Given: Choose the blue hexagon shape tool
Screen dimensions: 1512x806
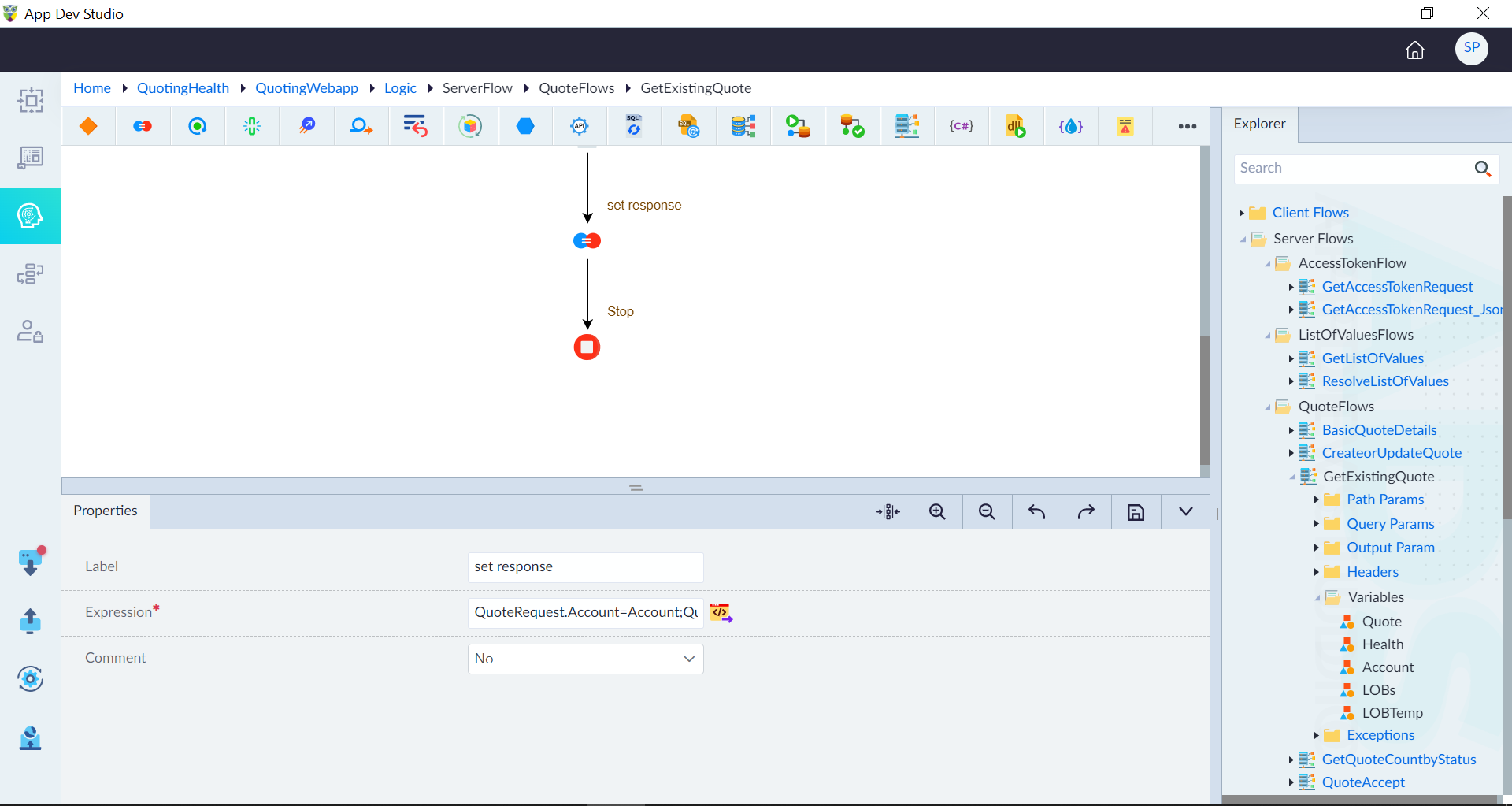Looking at the screenshot, I should click(x=525, y=126).
